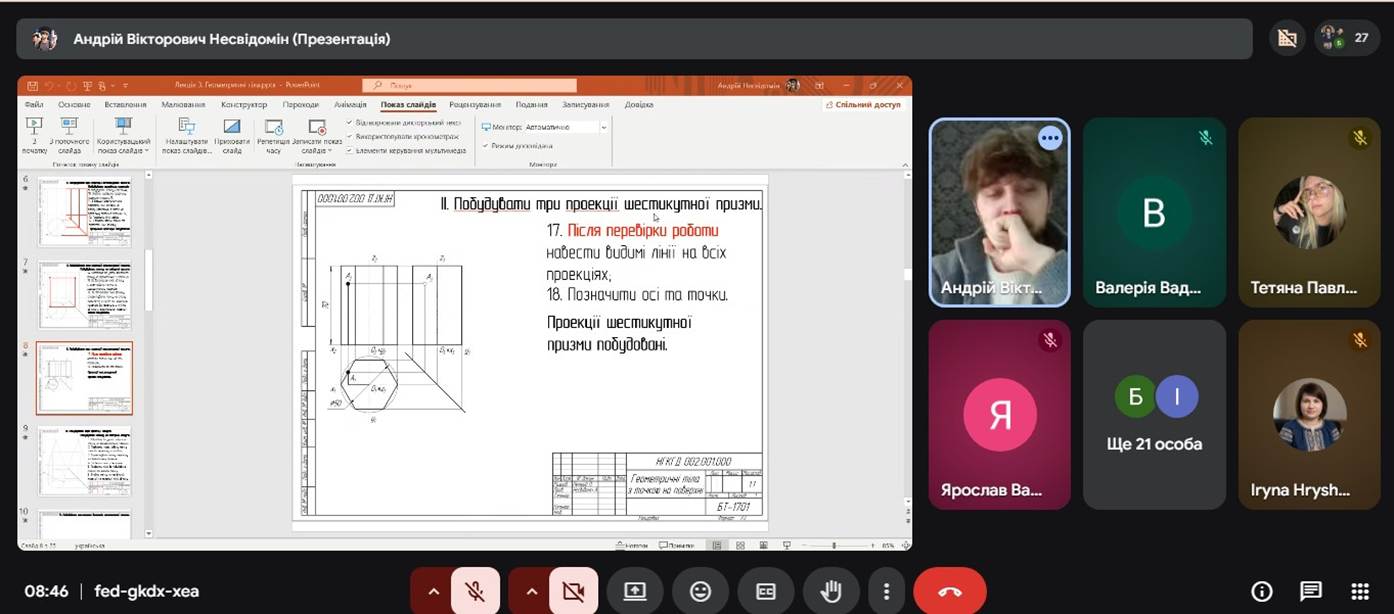This screenshot has height=614, width=1394.
Task: Open Meet more options three-dot menu
Action: (886, 591)
